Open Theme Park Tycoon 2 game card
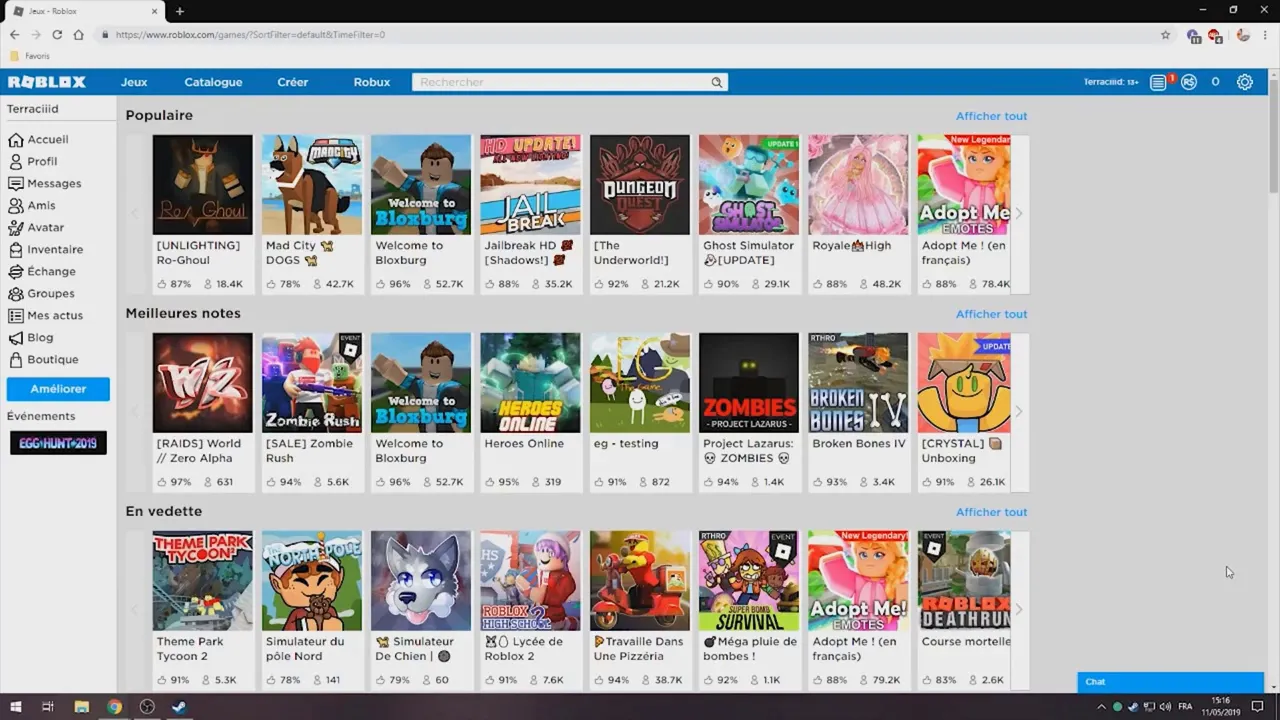The width and height of the screenshot is (1280, 720). click(203, 610)
